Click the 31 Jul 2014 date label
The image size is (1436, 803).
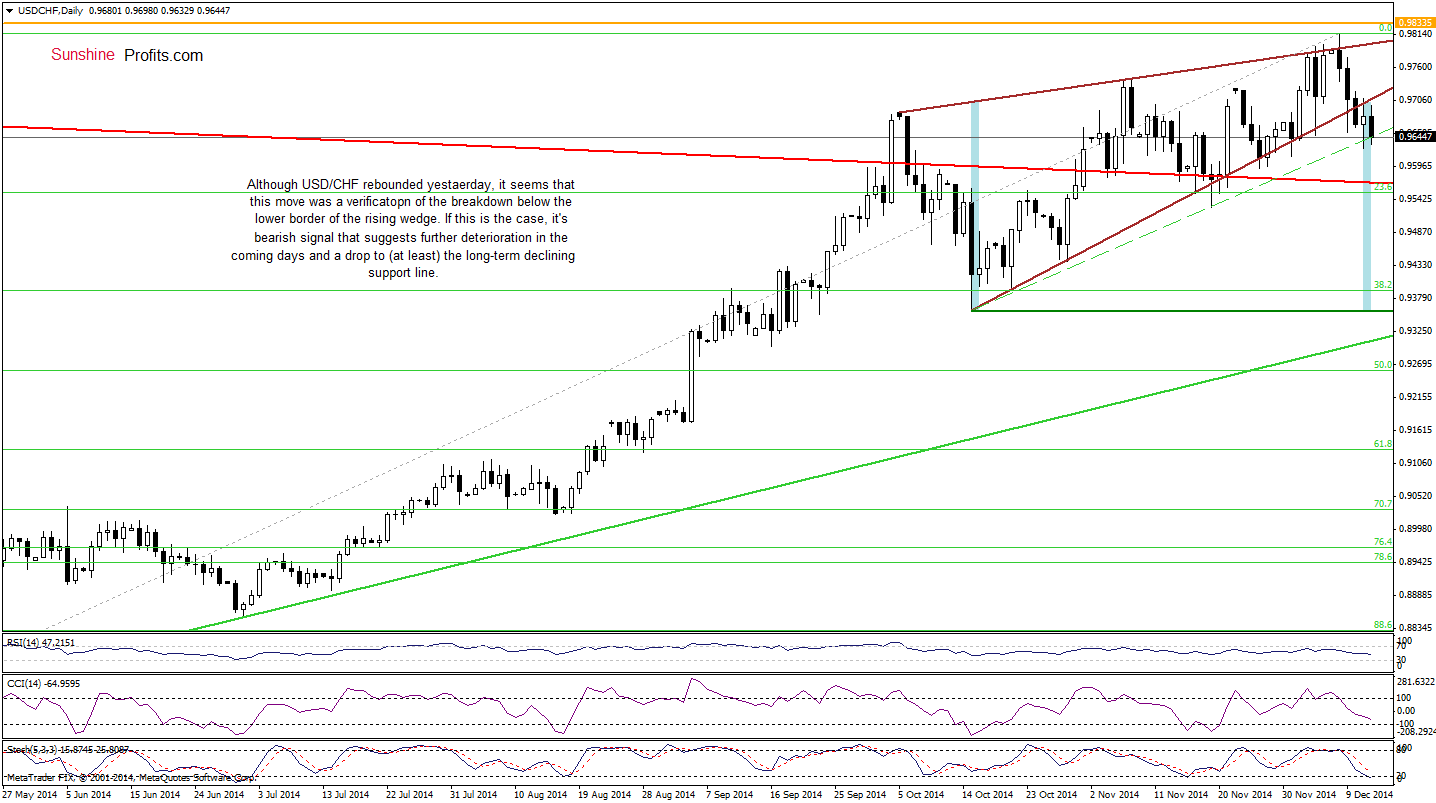472,794
